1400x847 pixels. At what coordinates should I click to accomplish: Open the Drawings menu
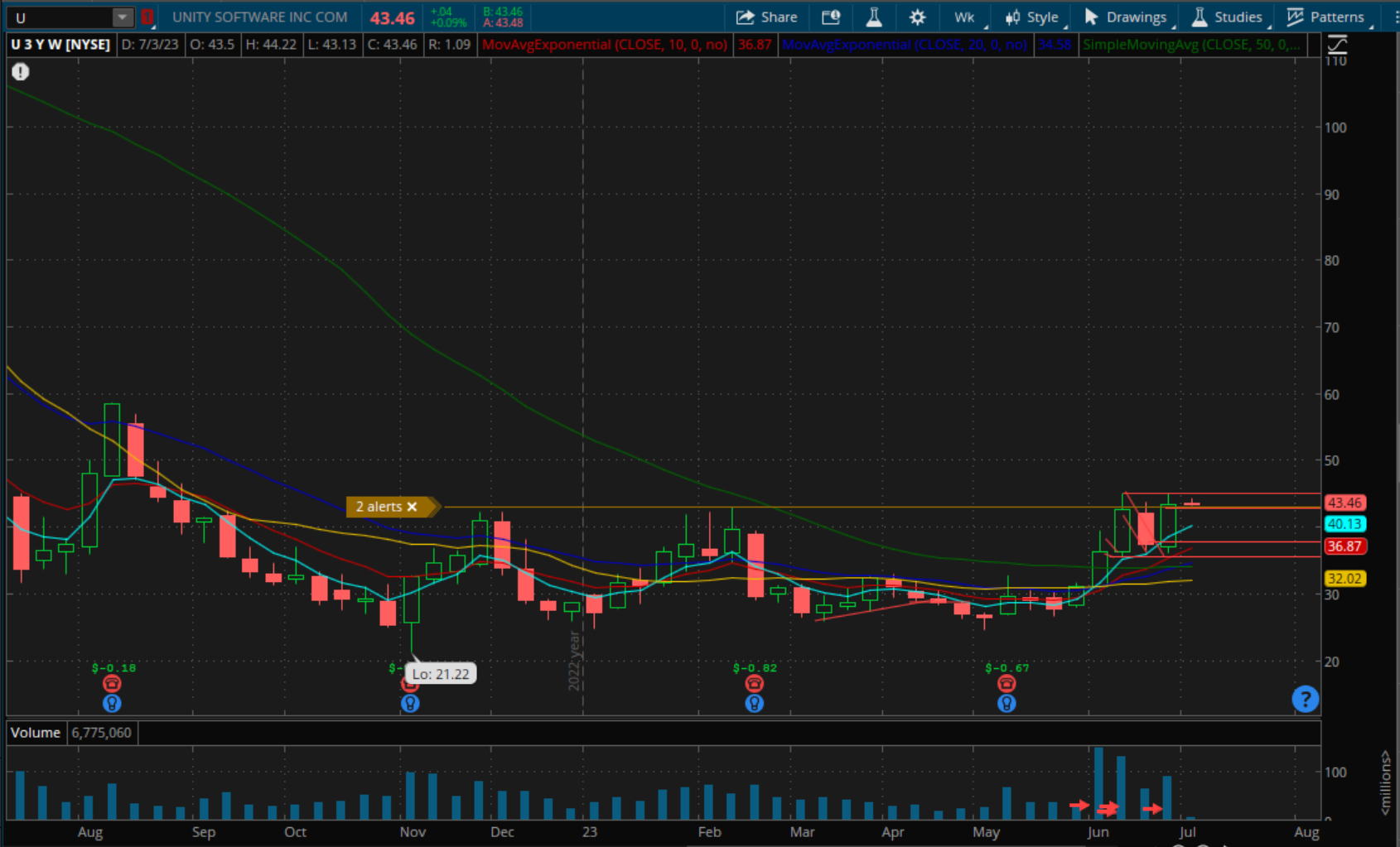(1126, 17)
